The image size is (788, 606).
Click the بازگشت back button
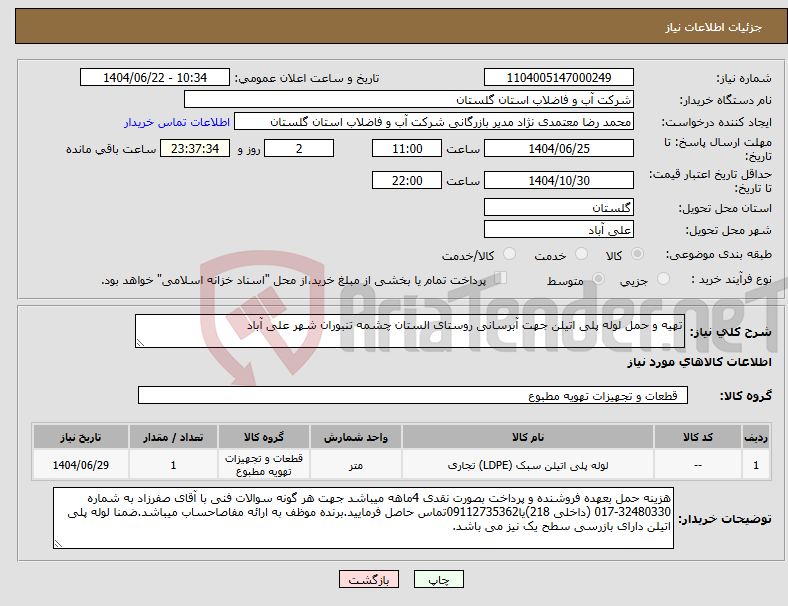point(369,579)
